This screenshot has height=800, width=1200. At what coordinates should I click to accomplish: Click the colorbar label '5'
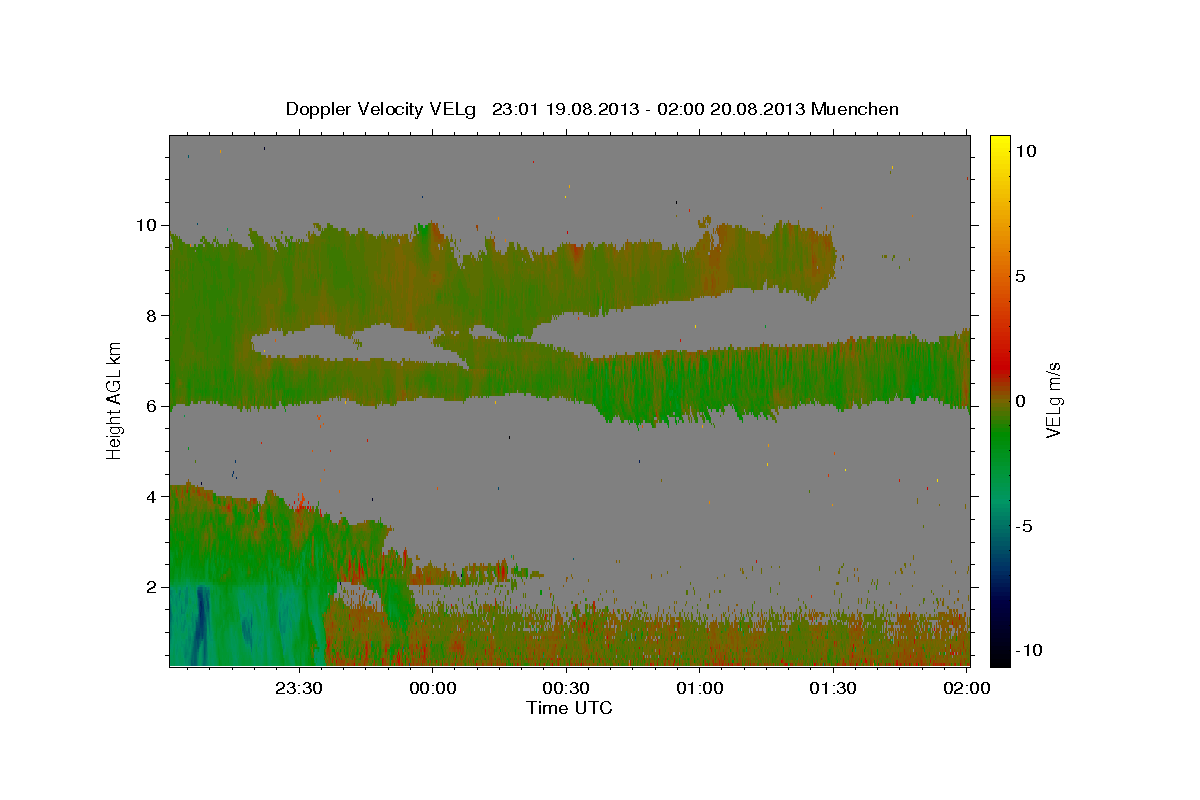[1020, 275]
